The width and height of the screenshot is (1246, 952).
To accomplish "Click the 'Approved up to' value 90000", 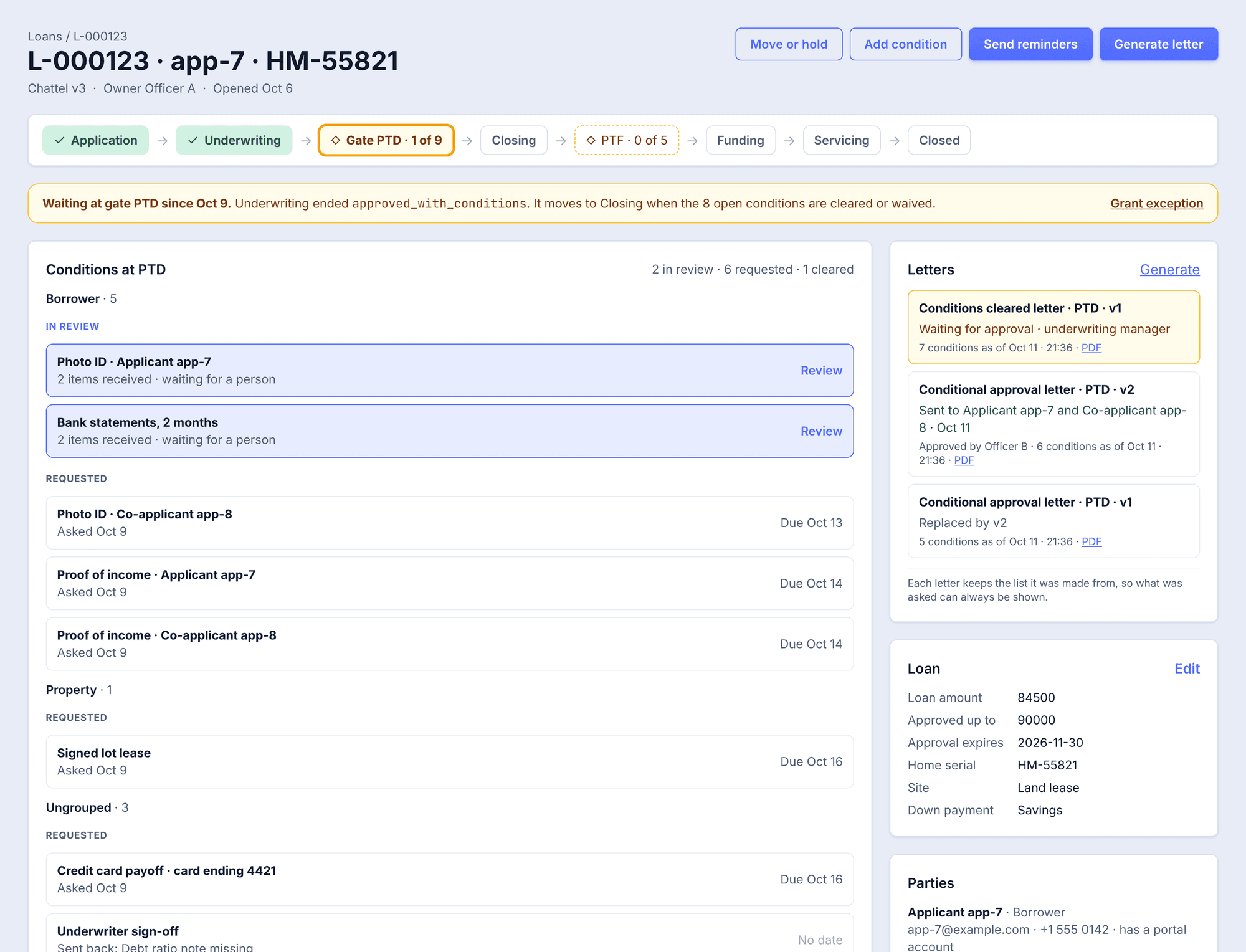I will [1036, 720].
